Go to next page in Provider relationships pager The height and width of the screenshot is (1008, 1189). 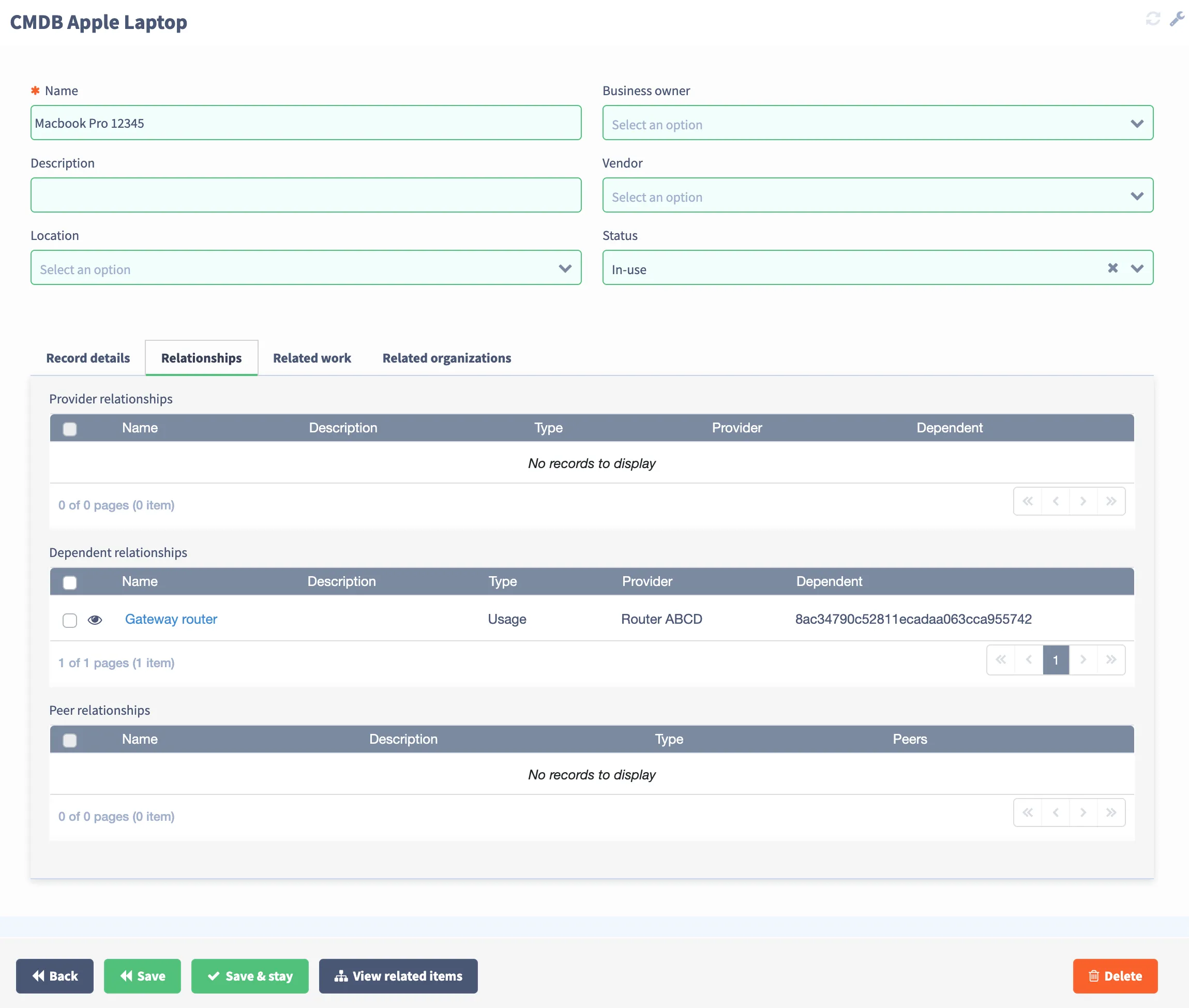click(1083, 501)
